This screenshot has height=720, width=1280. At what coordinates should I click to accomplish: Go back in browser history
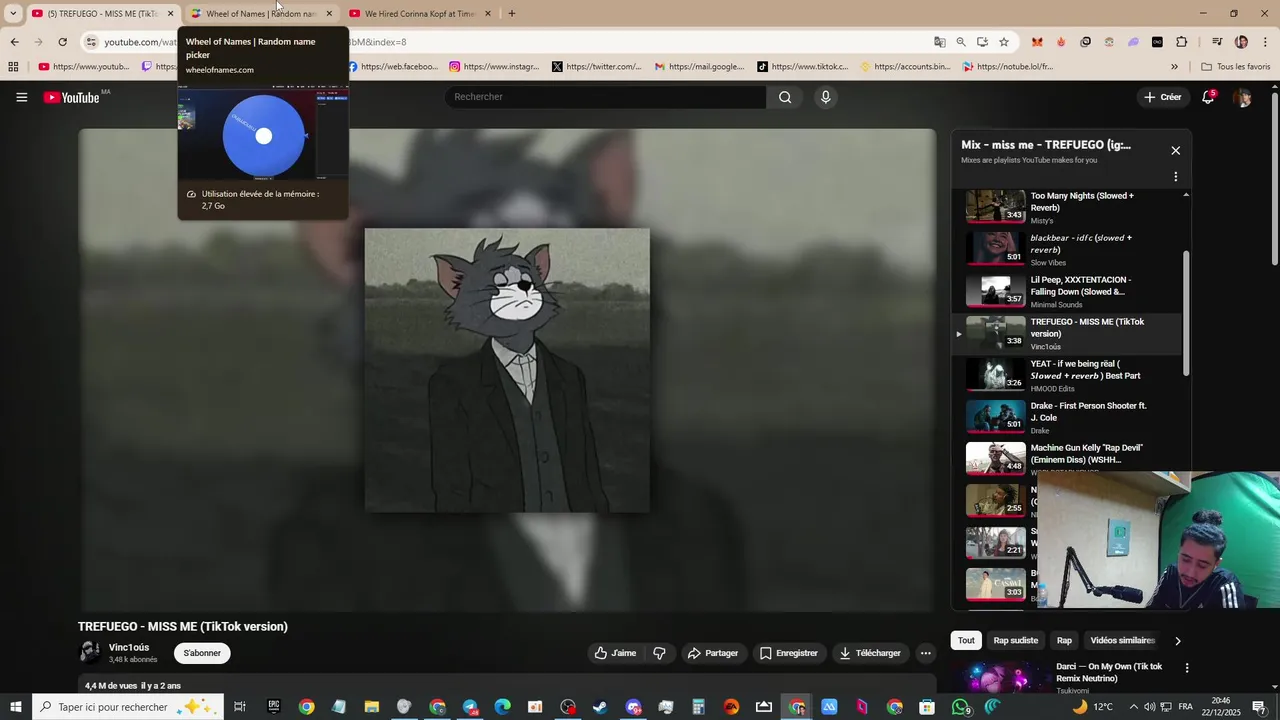coord(14,42)
